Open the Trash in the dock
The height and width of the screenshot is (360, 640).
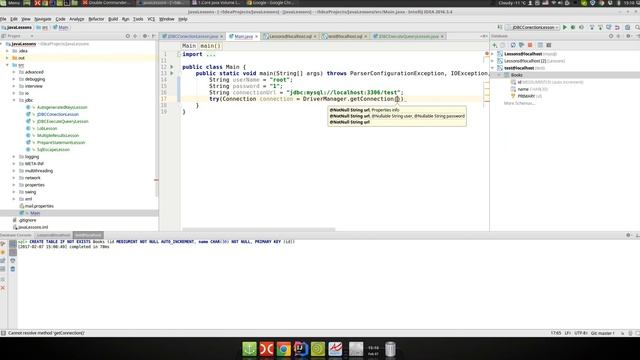(390, 349)
